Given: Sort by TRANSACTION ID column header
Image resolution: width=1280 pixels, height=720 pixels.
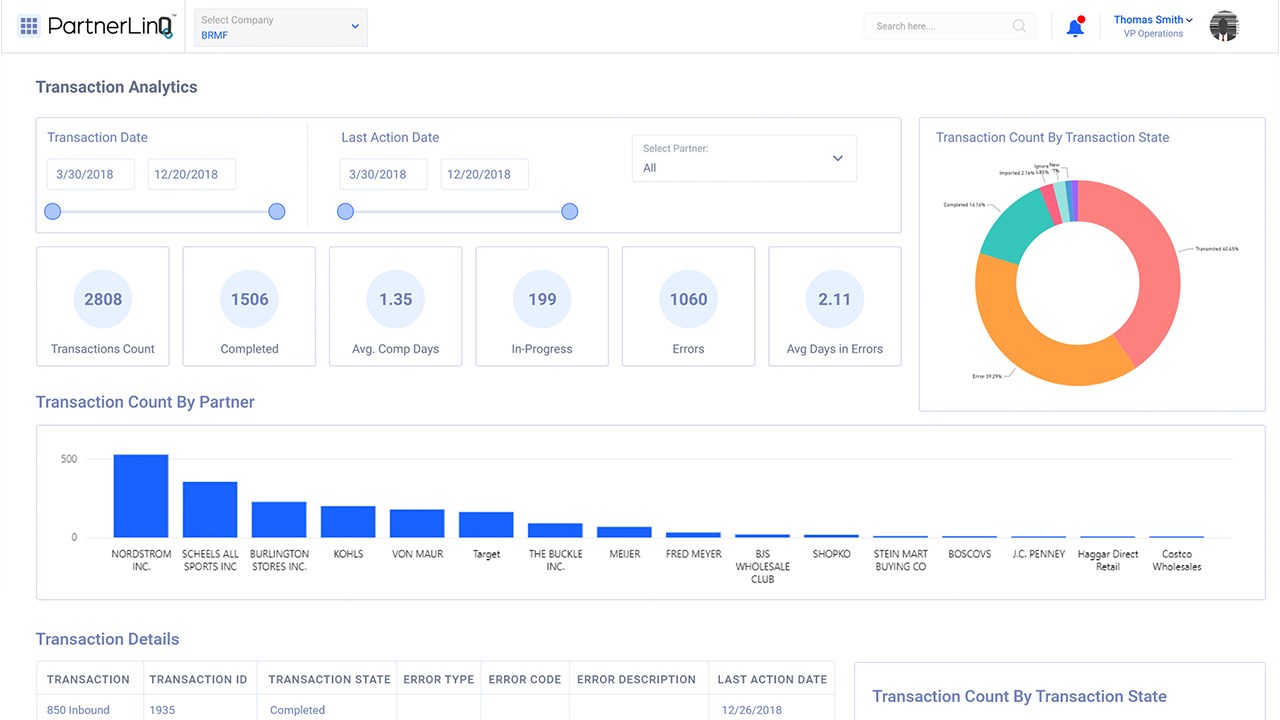Looking at the screenshot, I should pos(198,679).
